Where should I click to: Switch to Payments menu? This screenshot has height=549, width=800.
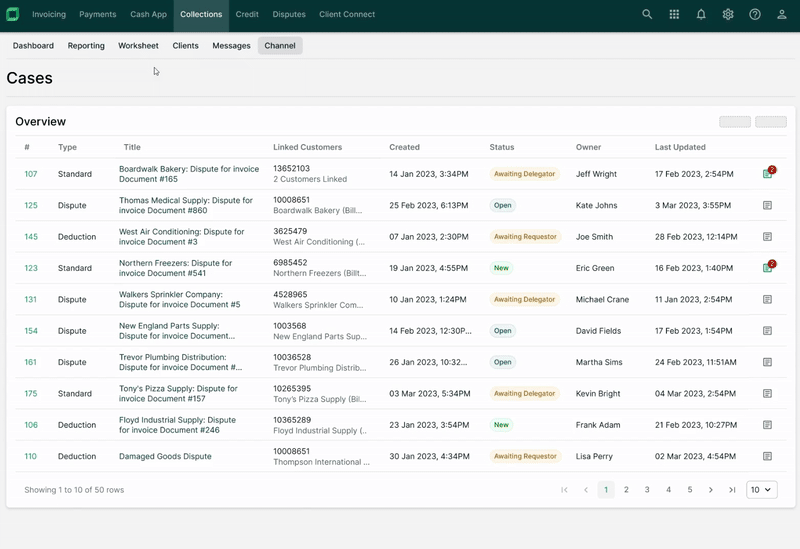[97, 14]
